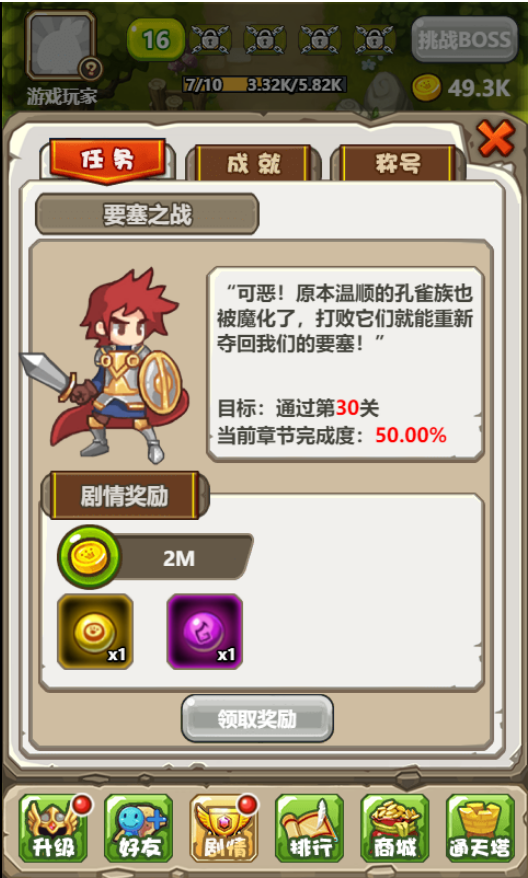The image size is (528, 878).
Task: Click the 领取奖励 claim reward button
Action: pos(258,719)
